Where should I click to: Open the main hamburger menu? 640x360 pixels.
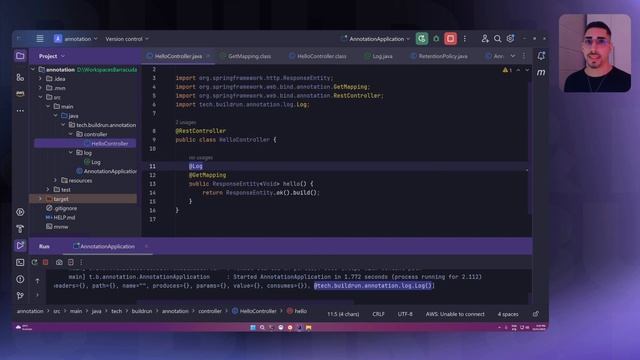[x=40, y=39]
